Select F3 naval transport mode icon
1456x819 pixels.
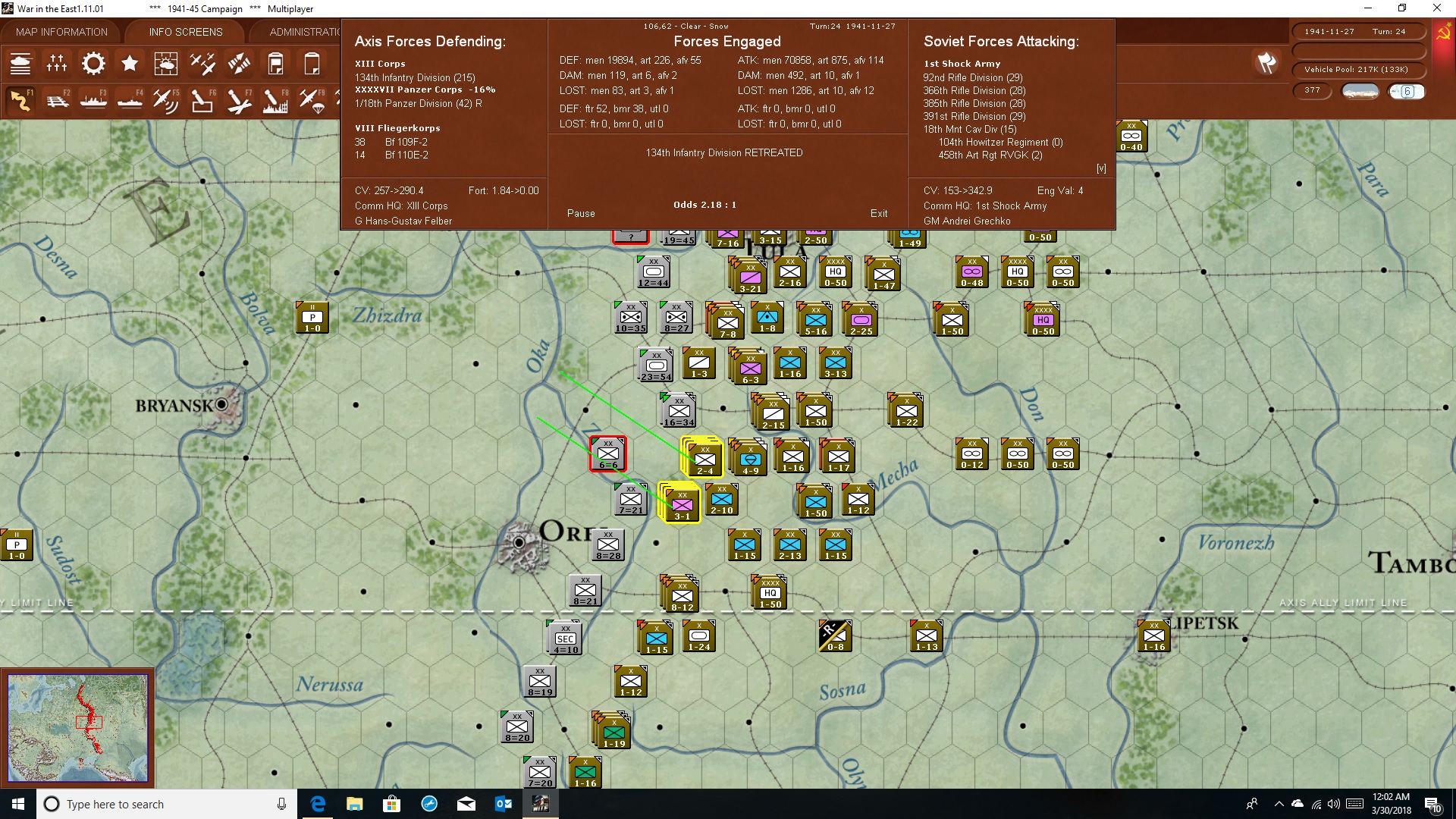click(x=93, y=100)
